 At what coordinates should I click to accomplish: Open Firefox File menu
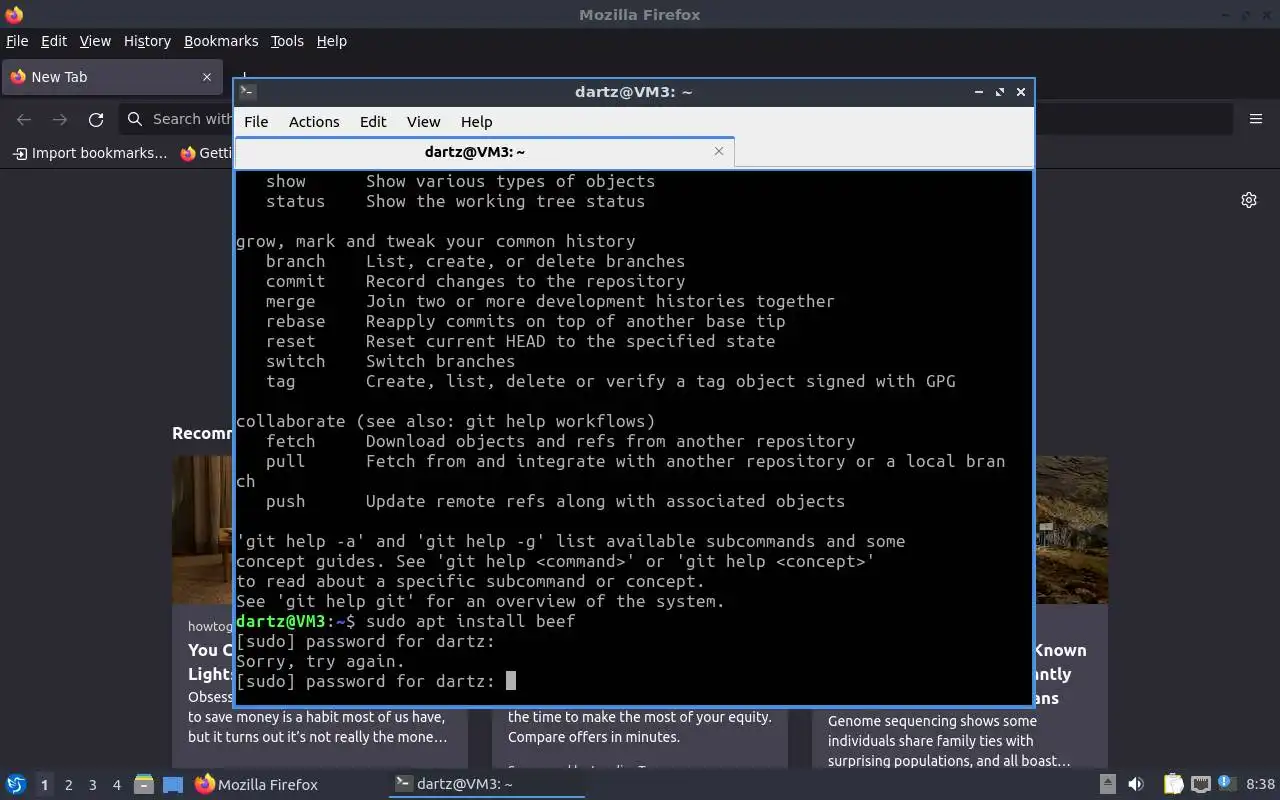(x=17, y=41)
